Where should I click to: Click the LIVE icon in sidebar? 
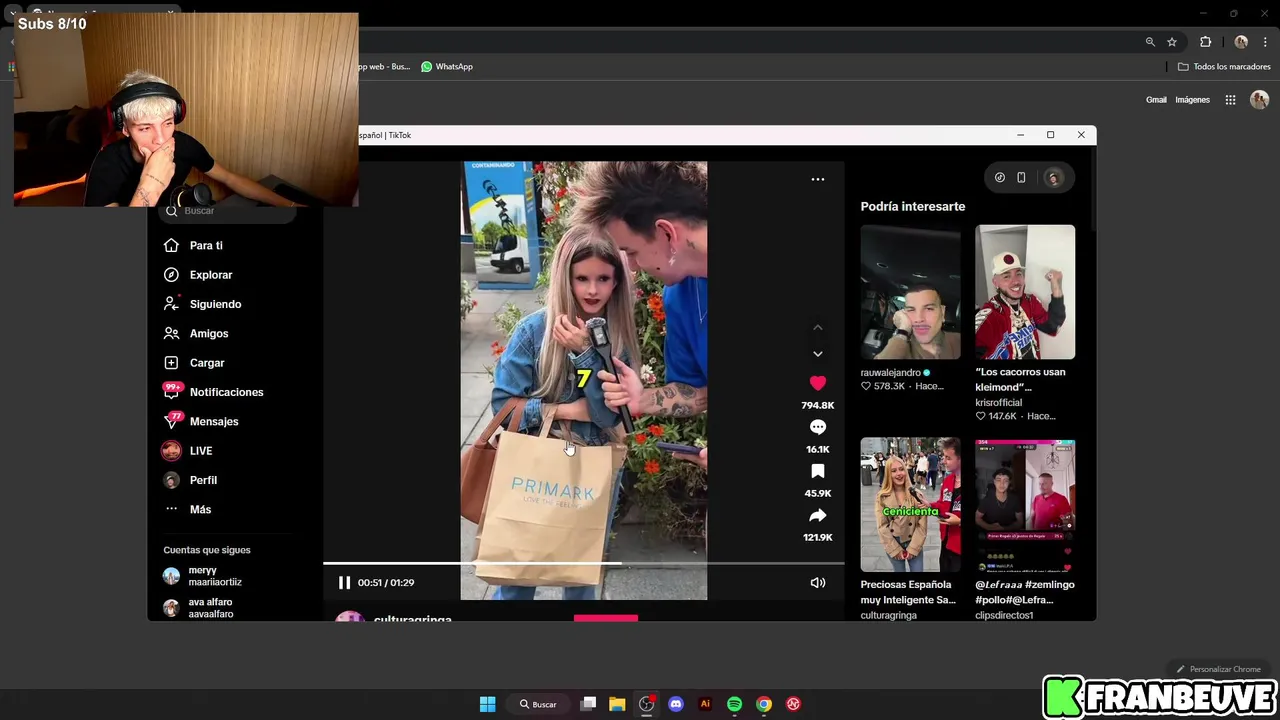172,451
